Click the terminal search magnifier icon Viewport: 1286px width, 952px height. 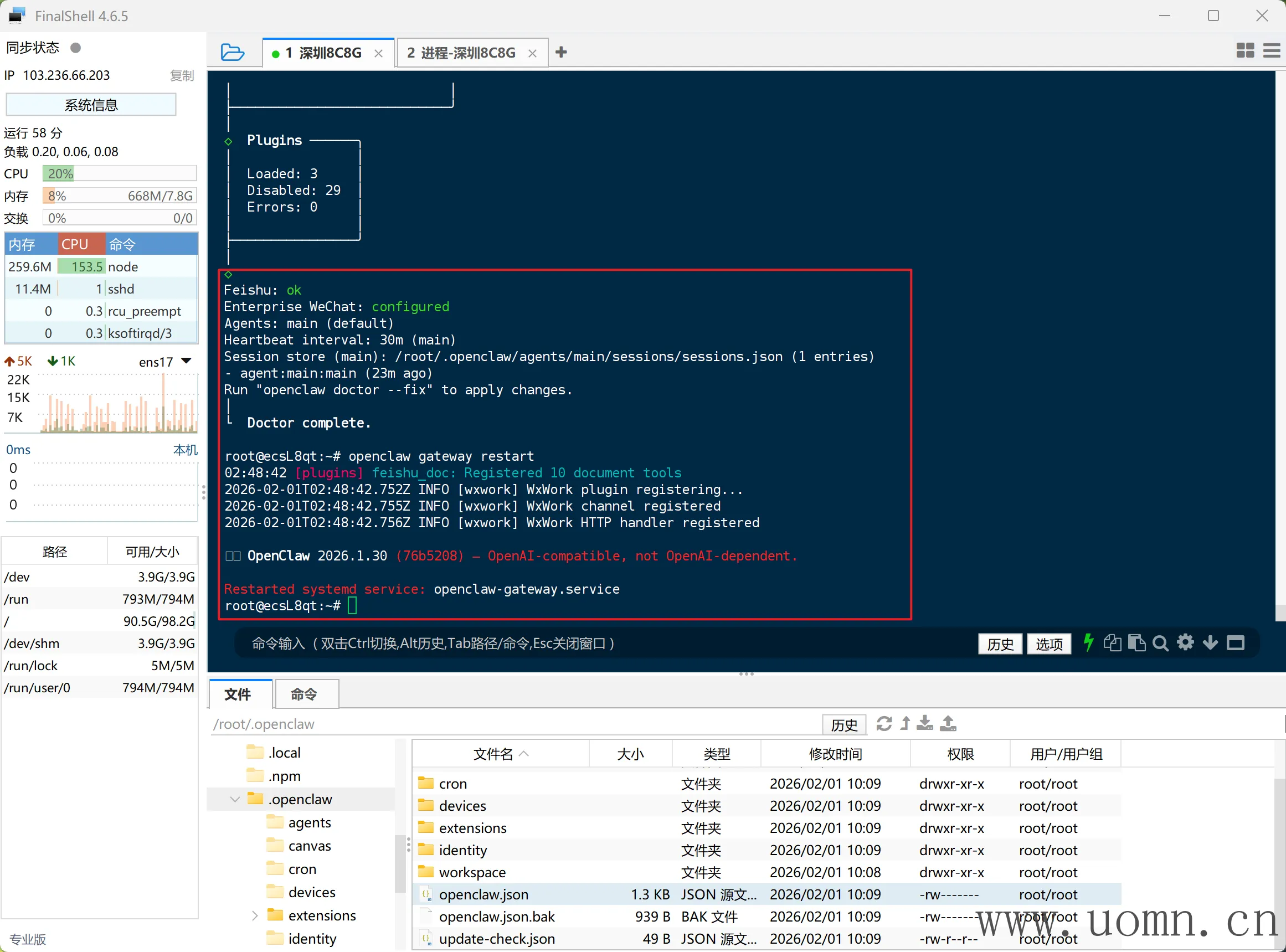1160,643
